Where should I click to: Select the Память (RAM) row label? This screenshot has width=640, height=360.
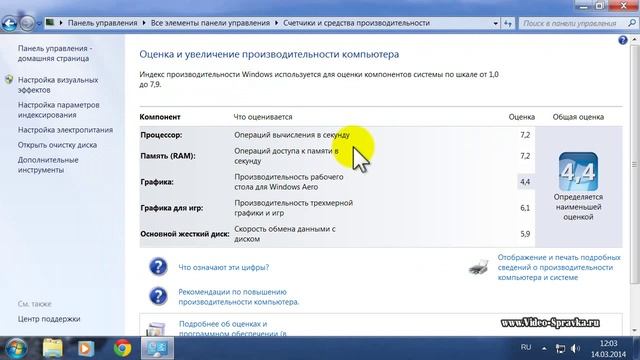tap(168, 156)
